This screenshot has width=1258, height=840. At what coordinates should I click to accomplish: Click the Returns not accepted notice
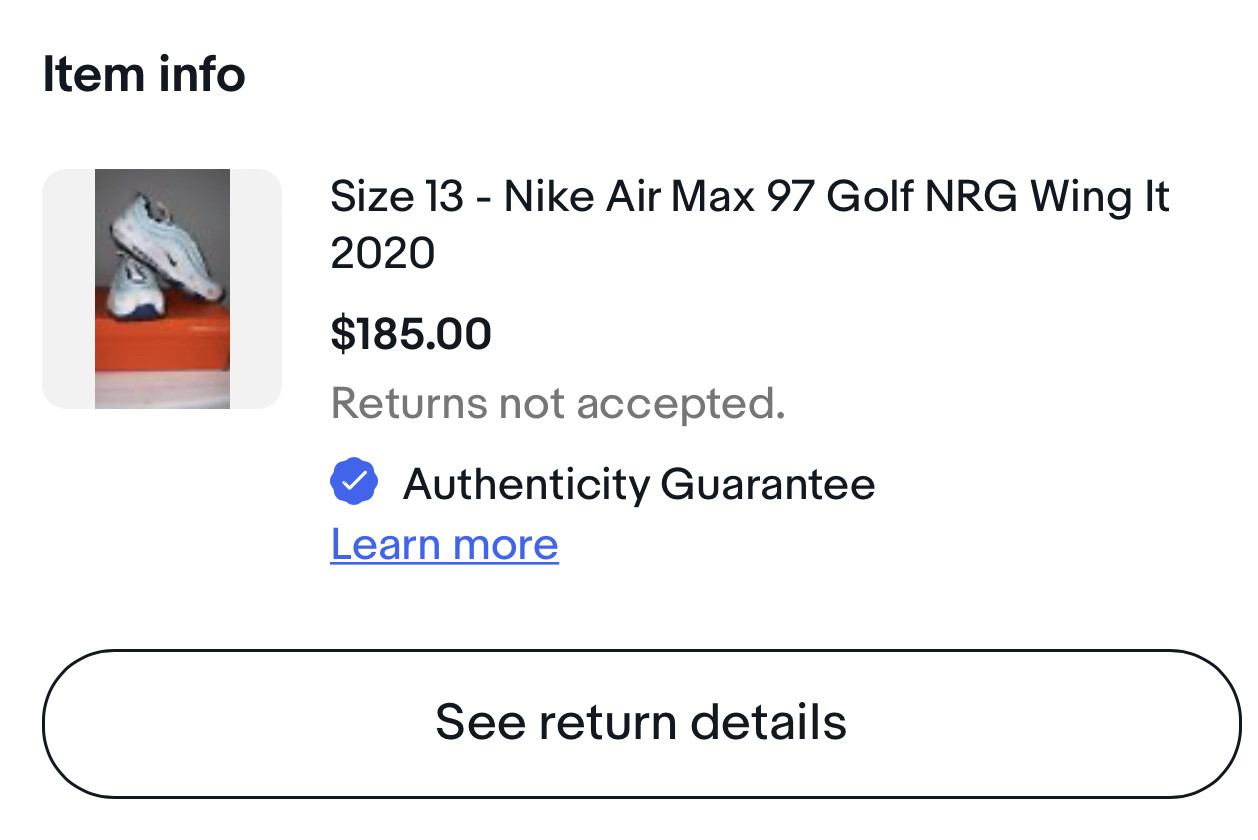[x=558, y=403]
